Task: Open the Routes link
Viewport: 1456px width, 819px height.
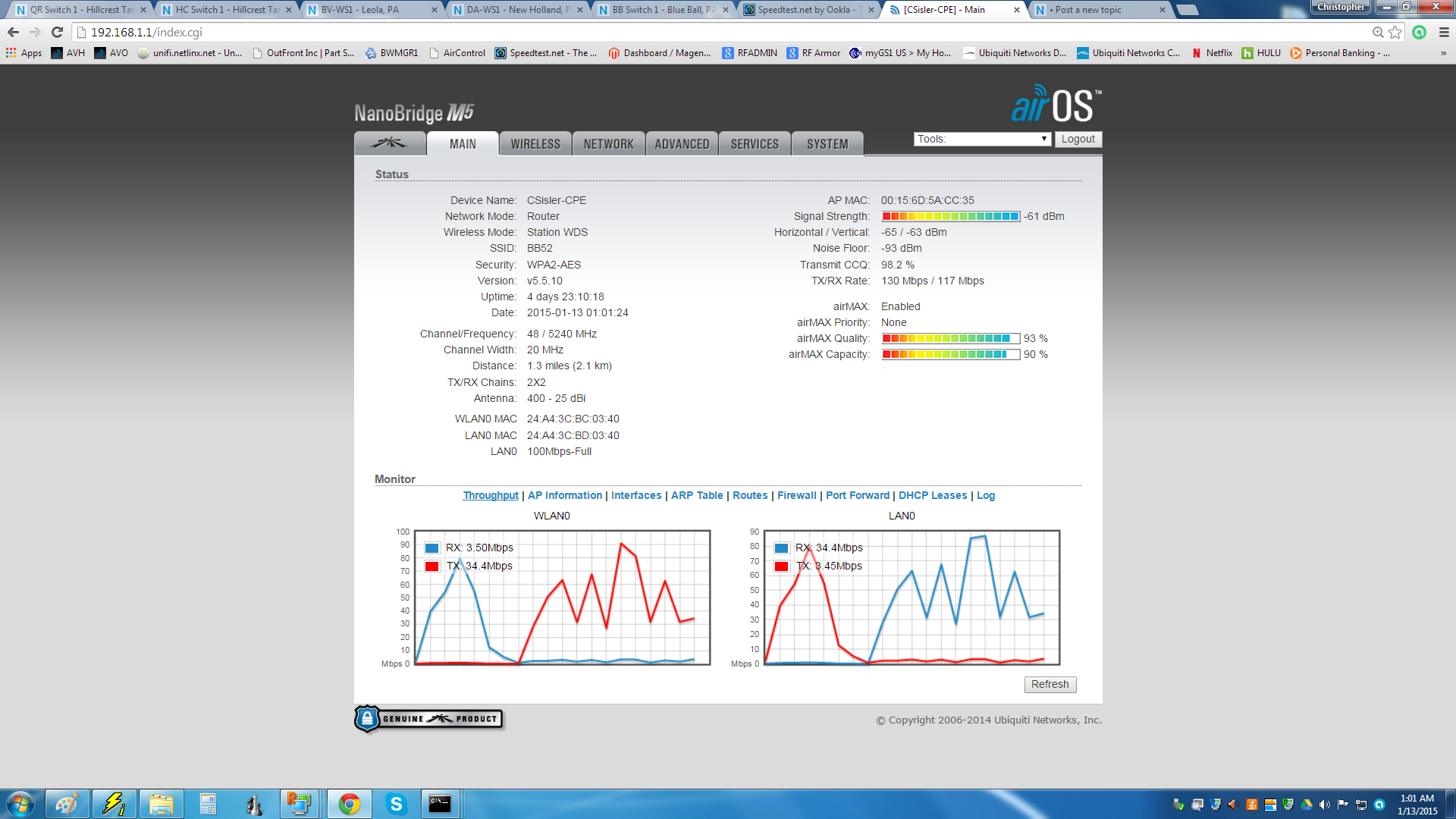Action: tap(750, 495)
